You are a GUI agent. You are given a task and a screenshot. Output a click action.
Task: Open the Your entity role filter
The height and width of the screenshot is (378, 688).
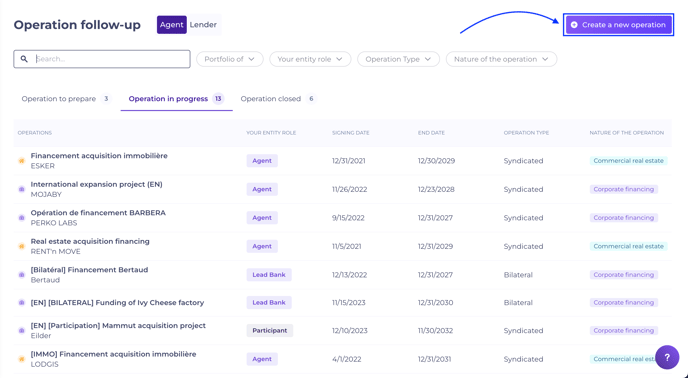(310, 59)
